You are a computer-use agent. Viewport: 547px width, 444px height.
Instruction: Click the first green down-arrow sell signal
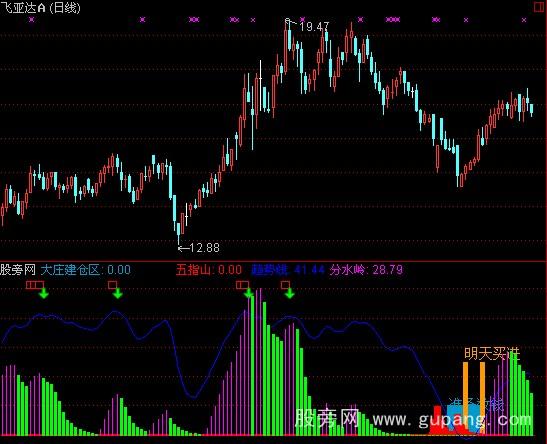tap(44, 293)
